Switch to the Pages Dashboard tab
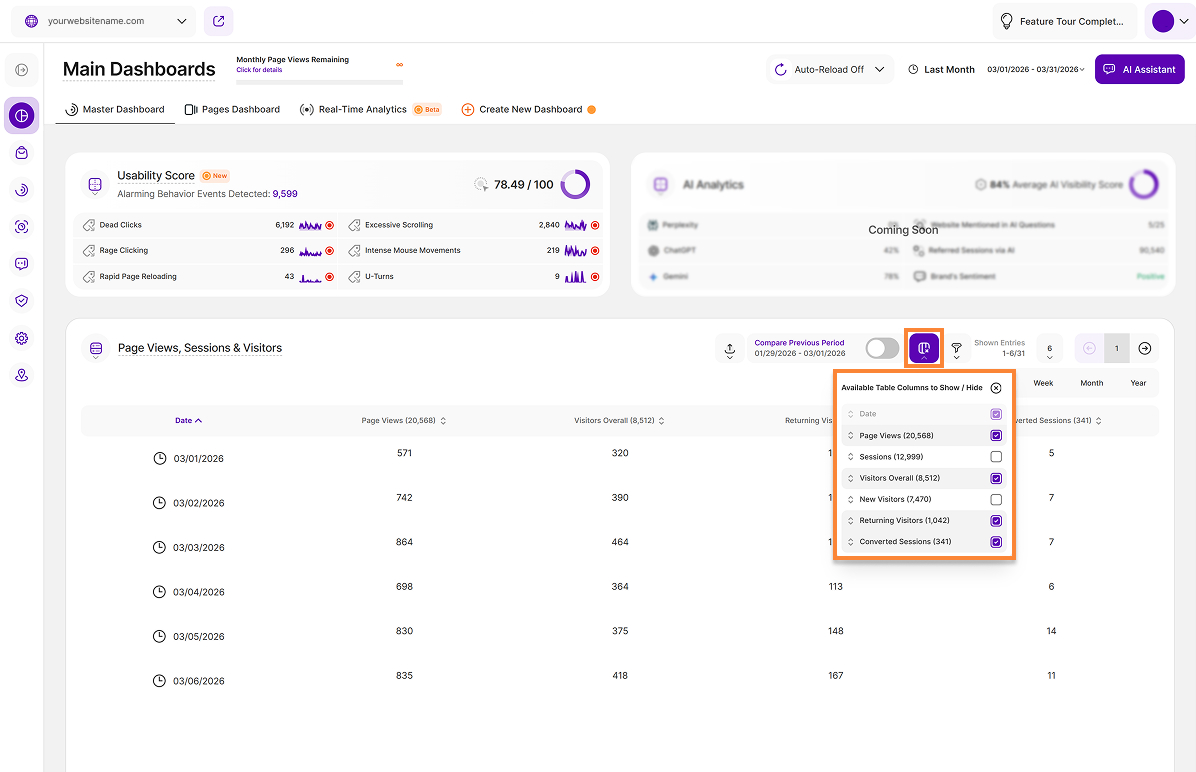 click(x=232, y=109)
